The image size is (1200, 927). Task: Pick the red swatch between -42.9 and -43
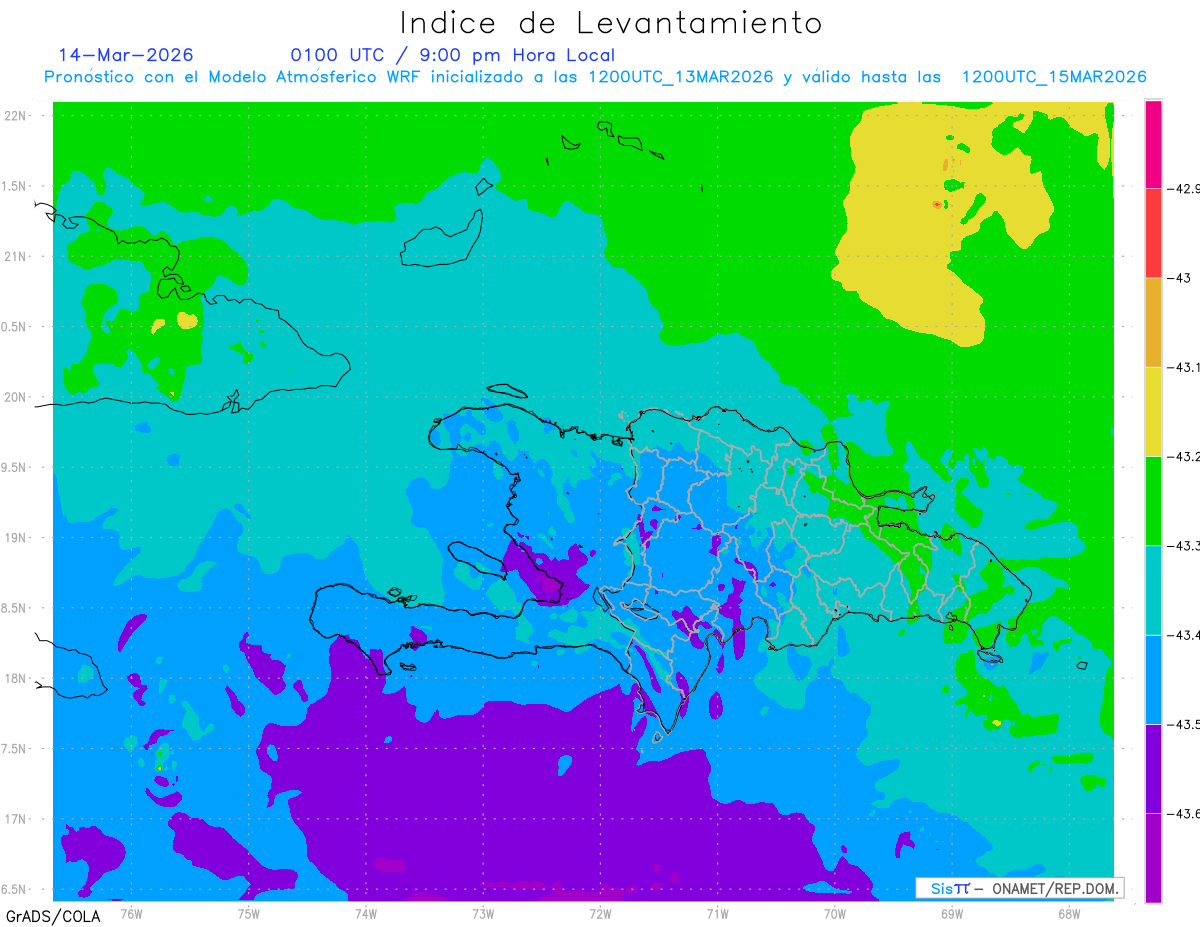(x=1153, y=233)
